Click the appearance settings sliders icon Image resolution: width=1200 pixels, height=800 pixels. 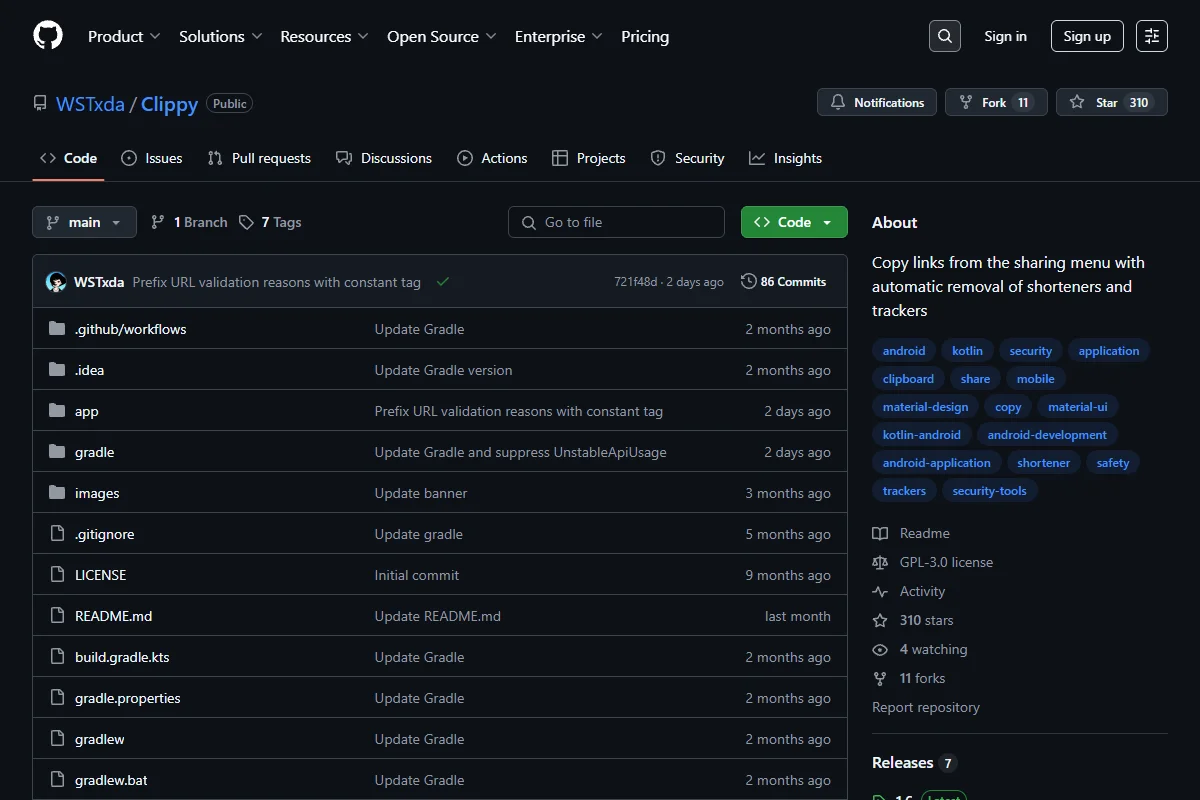[1152, 36]
